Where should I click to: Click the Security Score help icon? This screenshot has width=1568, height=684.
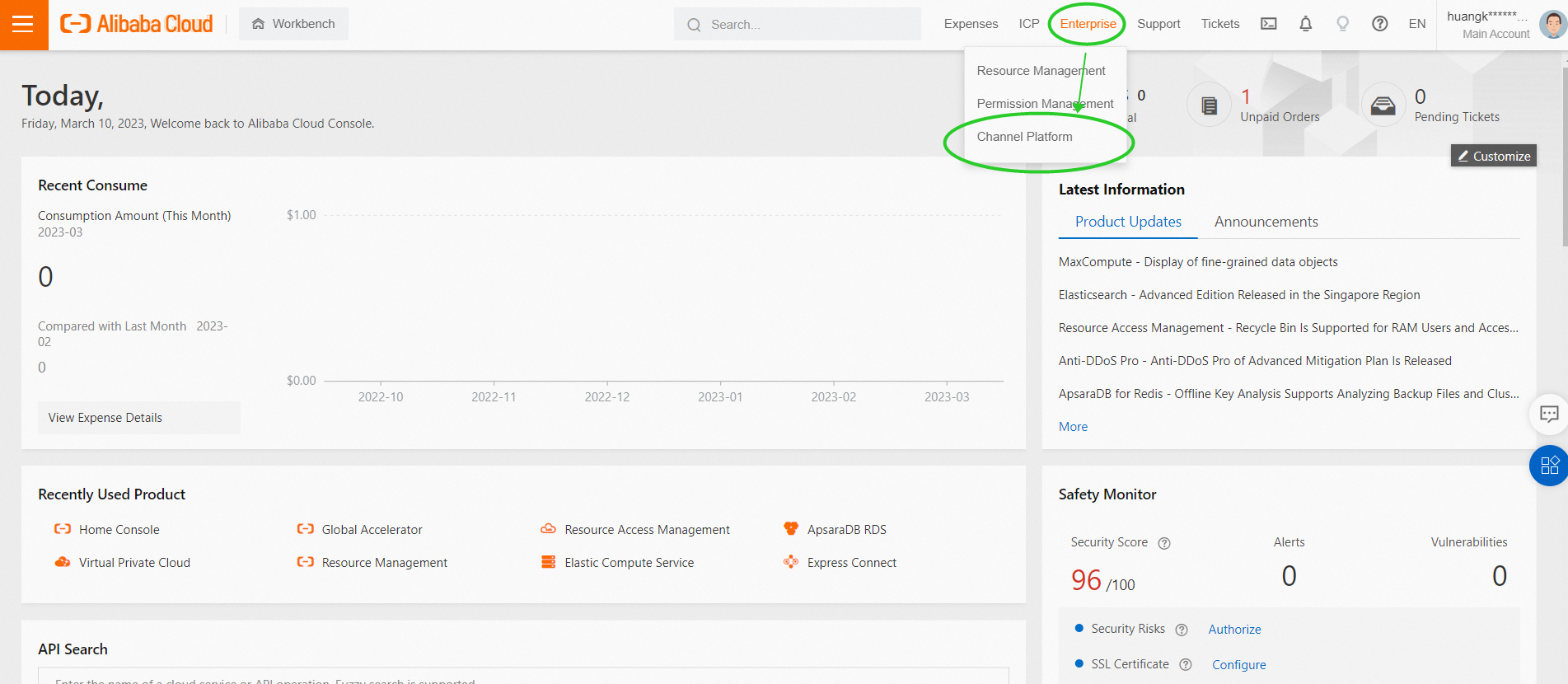click(1164, 543)
